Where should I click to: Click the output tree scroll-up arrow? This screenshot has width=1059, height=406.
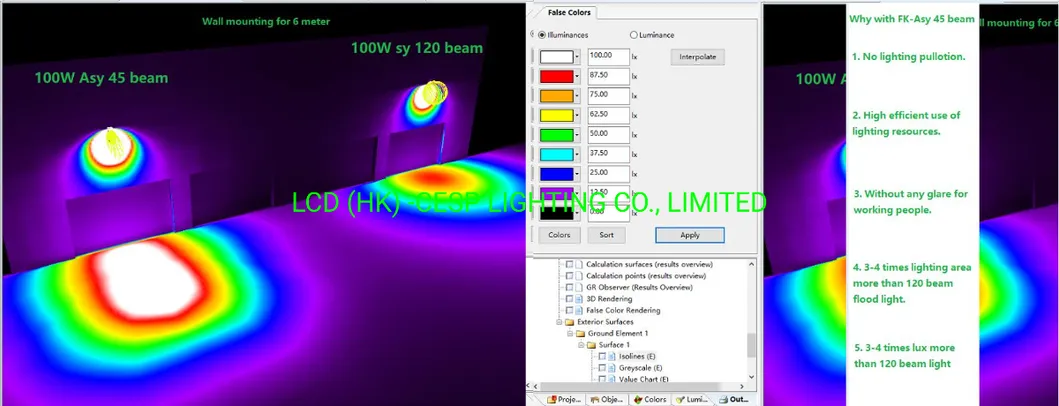pos(752,263)
